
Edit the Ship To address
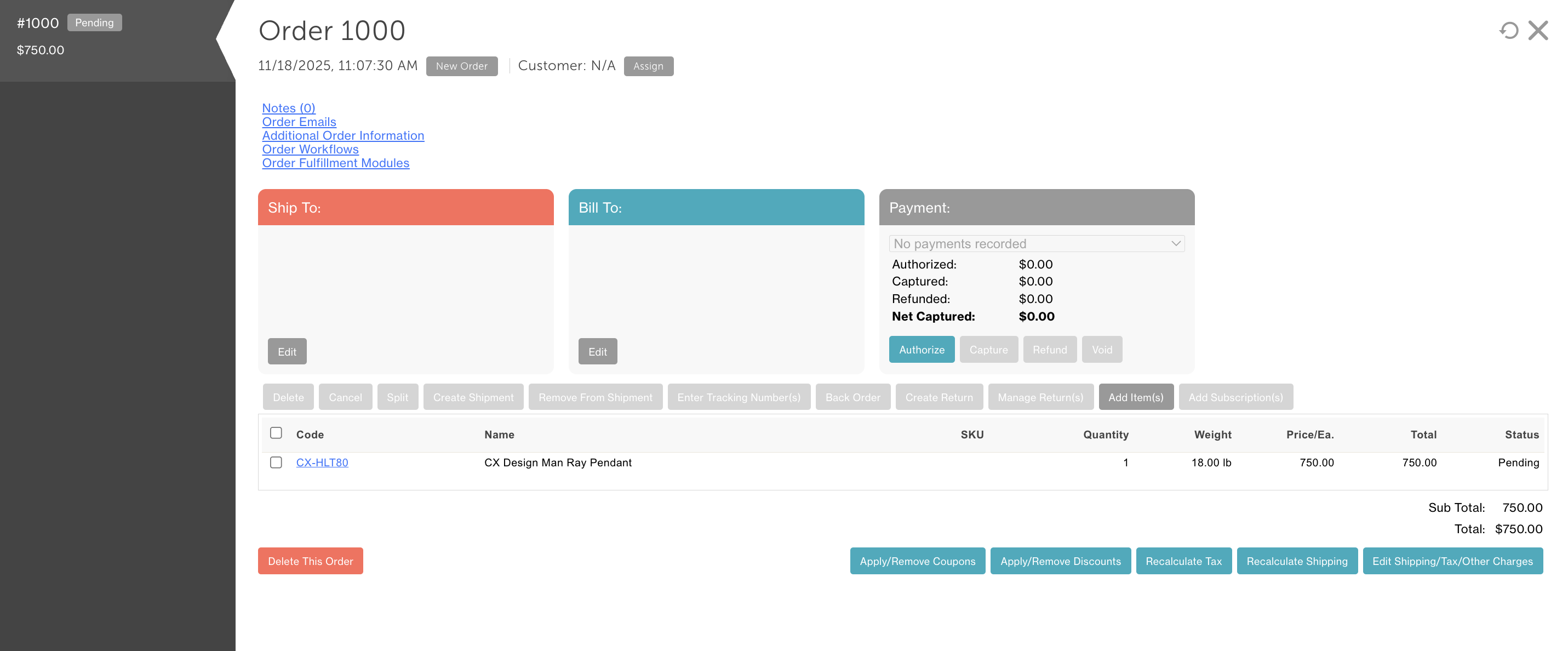click(x=287, y=351)
